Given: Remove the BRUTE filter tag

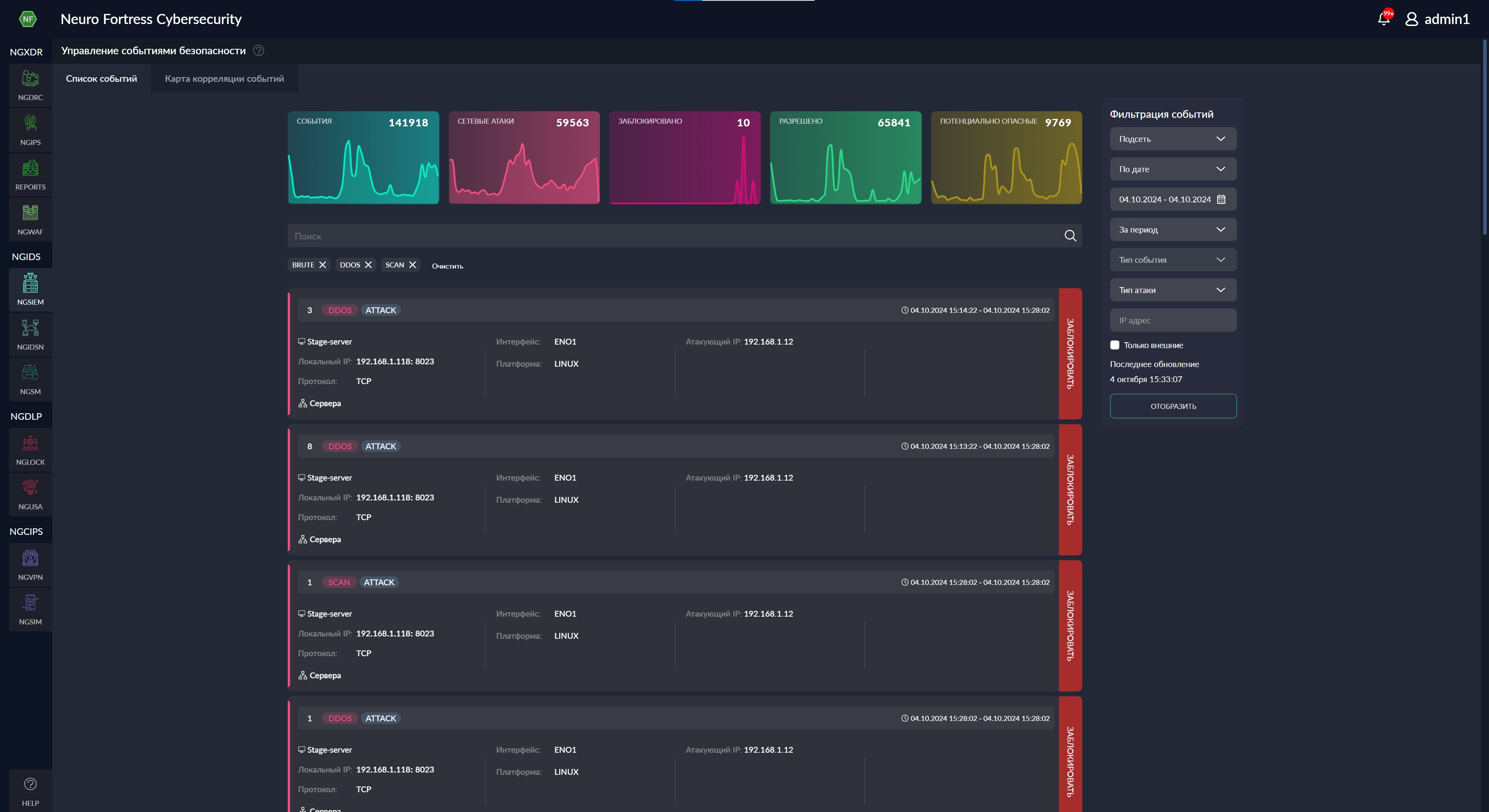Looking at the screenshot, I should click(x=322, y=265).
